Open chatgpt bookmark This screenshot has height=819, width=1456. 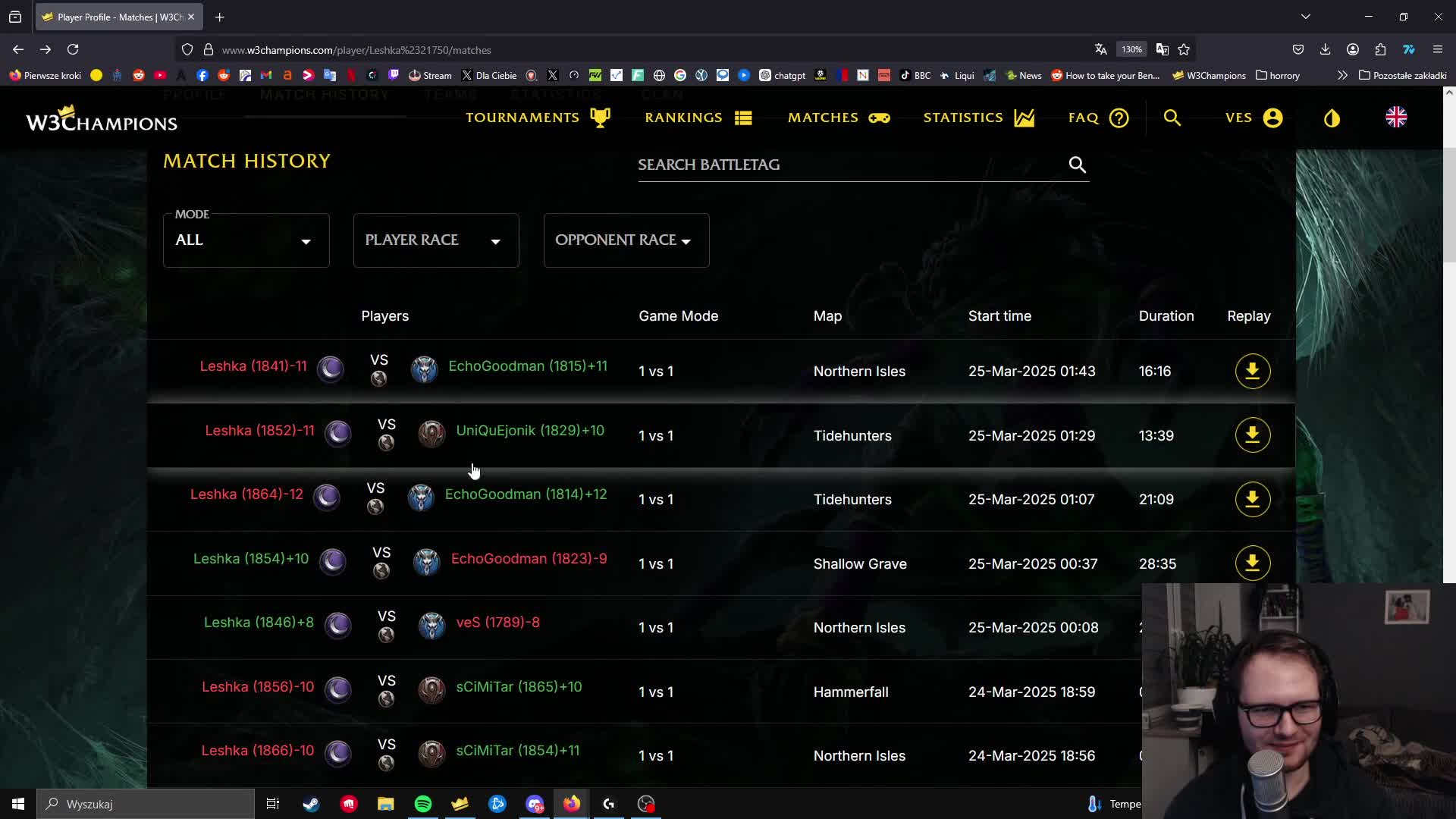coord(782,75)
